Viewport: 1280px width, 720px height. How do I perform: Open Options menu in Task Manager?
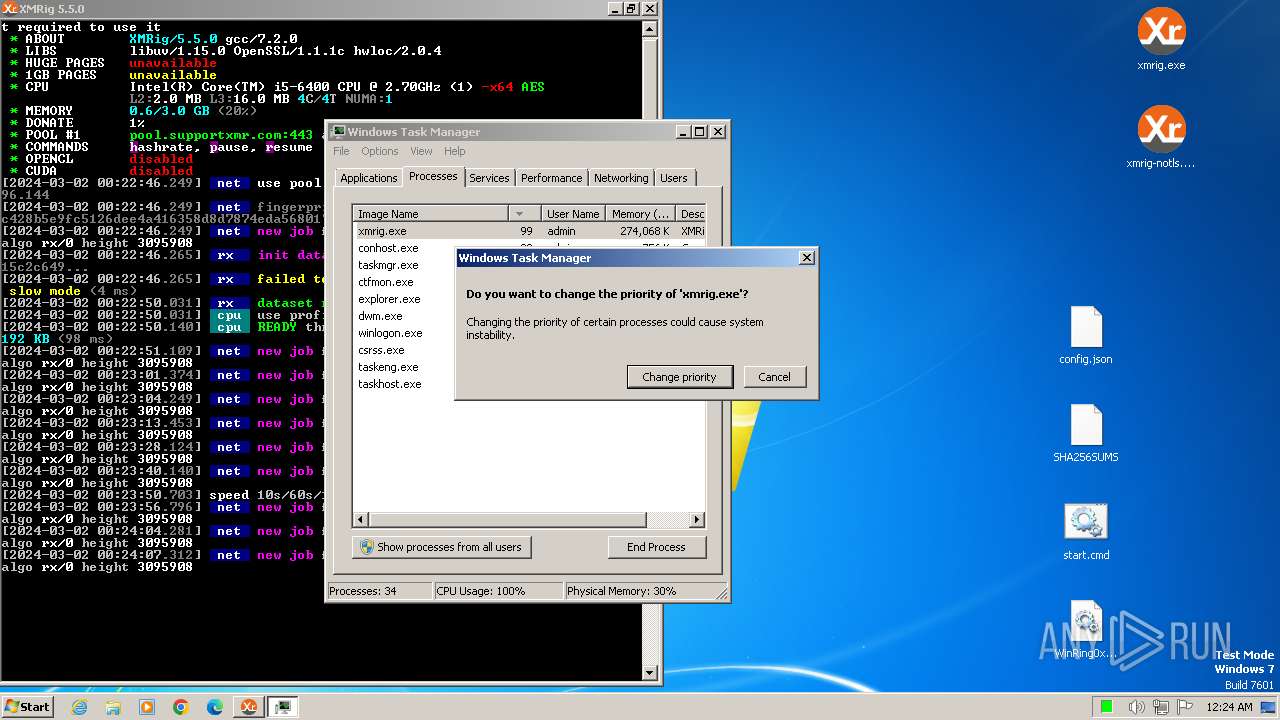click(x=380, y=151)
